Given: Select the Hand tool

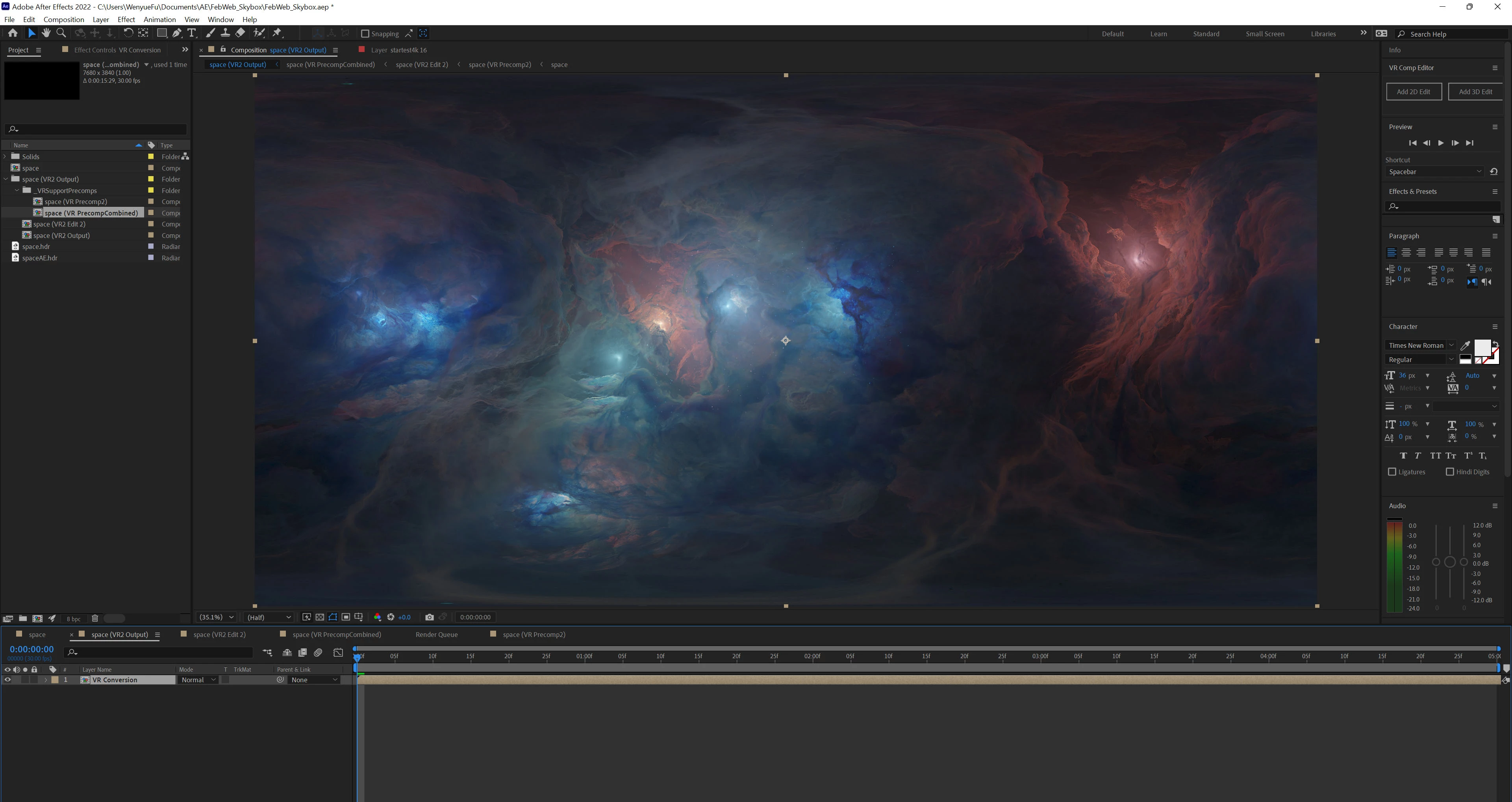Looking at the screenshot, I should point(46,33).
